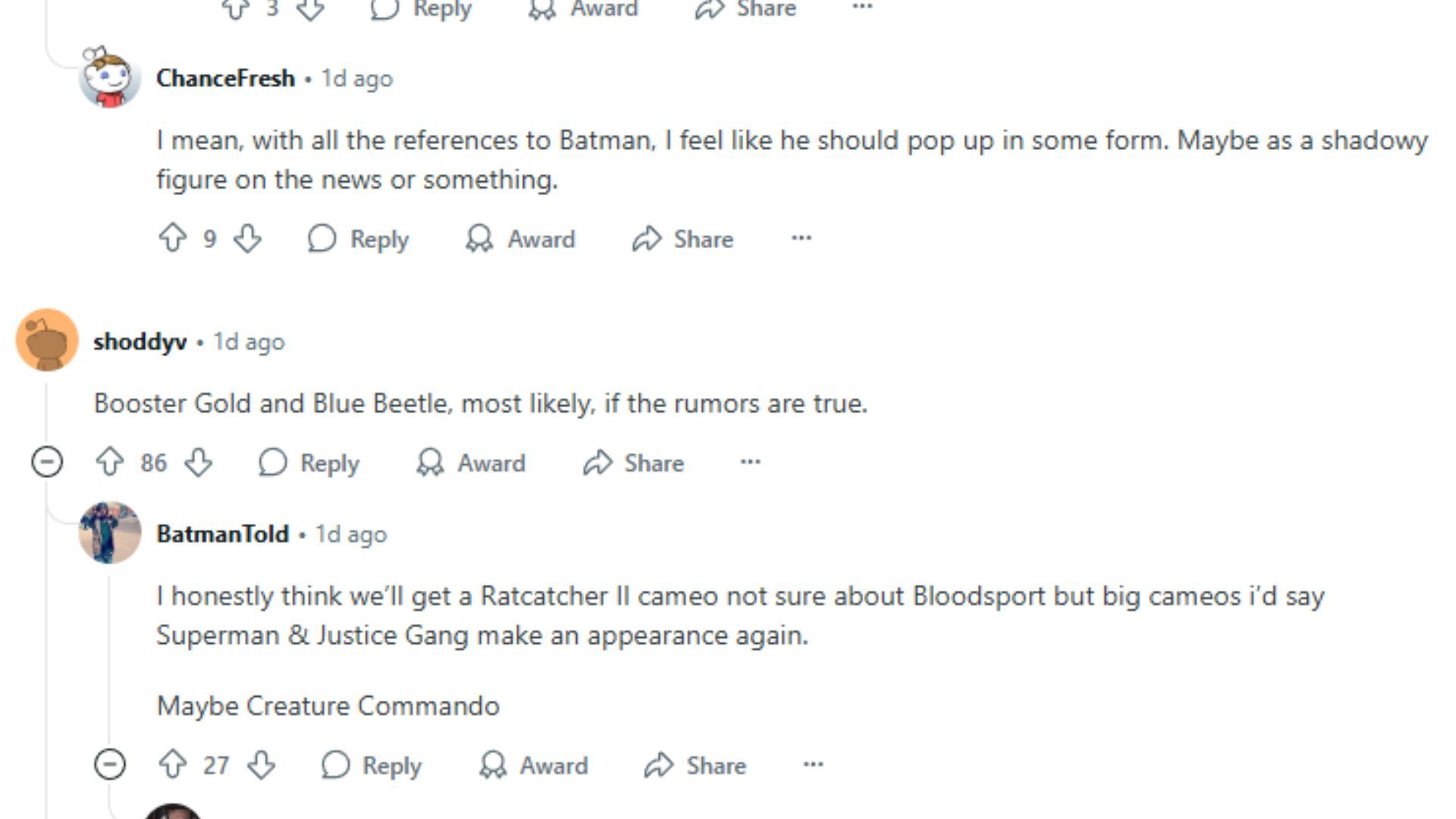Share shoddyv's Booster Gold comment
The height and width of the screenshot is (819, 1456).
[x=633, y=463]
